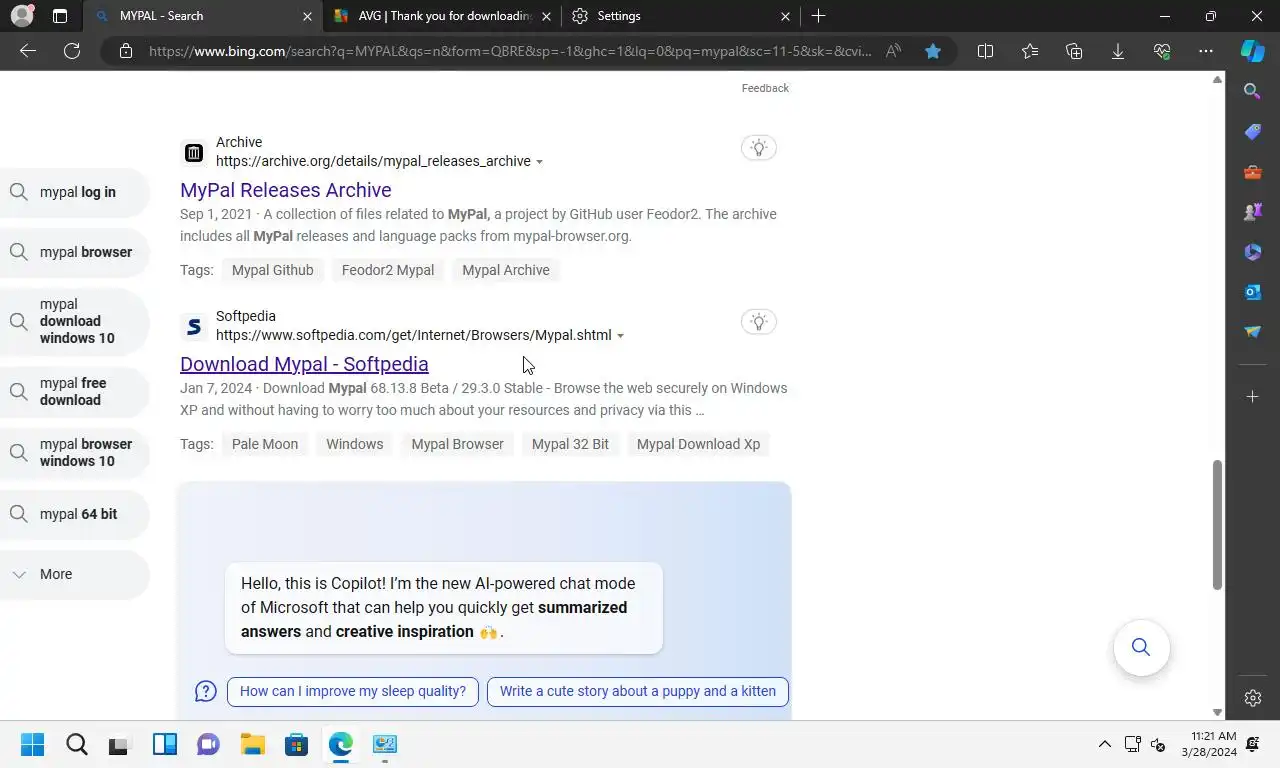Open Copilot icon at sidebar top

1253,51
